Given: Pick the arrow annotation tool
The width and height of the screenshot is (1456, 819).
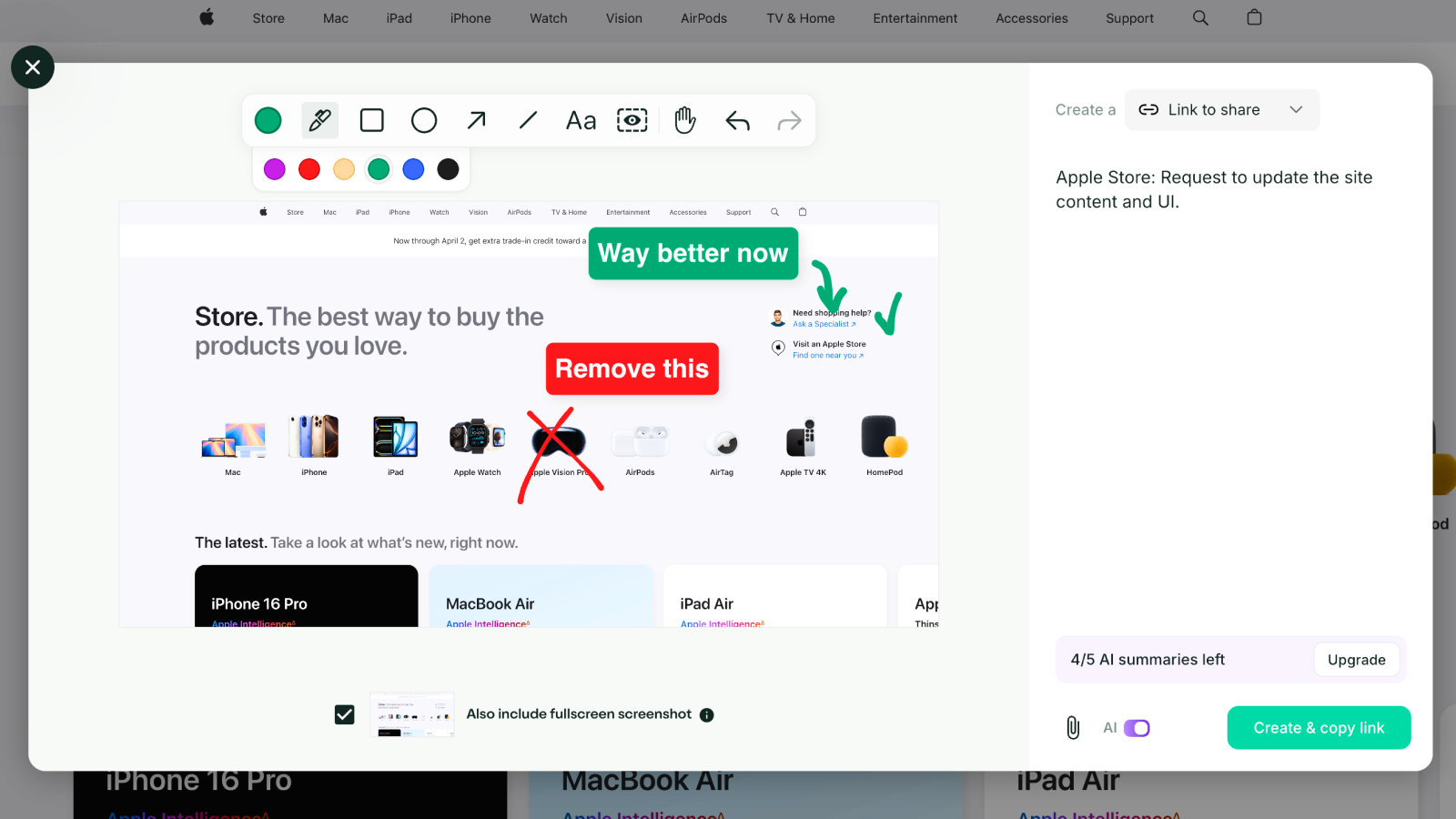Looking at the screenshot, I should (x=476, y=120).
